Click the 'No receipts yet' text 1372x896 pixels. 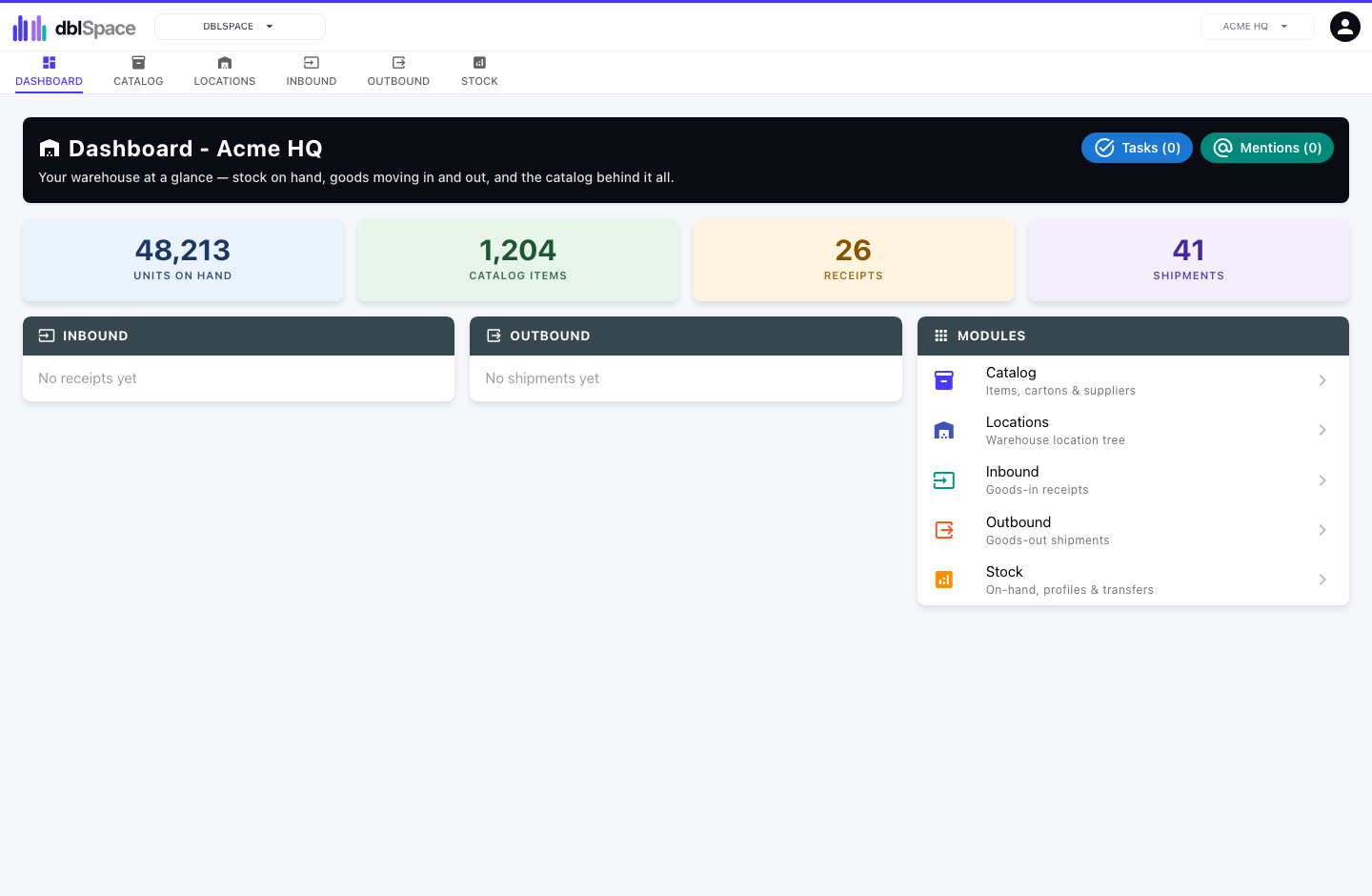point(88,378)
